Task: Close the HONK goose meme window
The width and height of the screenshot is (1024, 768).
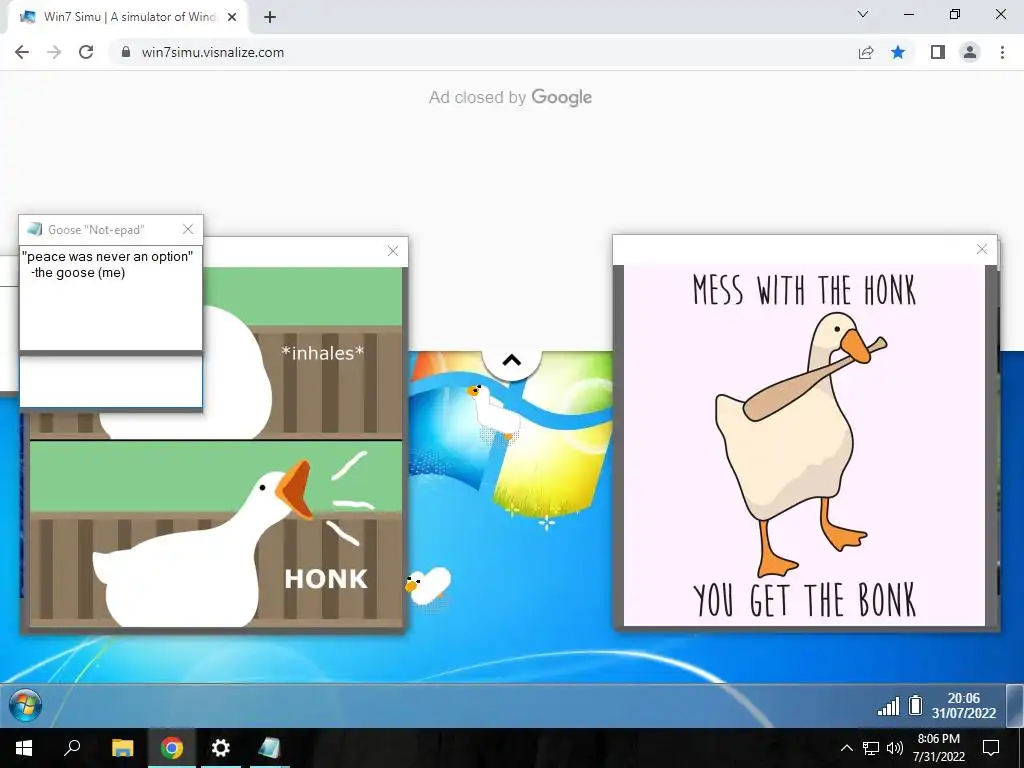Action: coord(392,251)
